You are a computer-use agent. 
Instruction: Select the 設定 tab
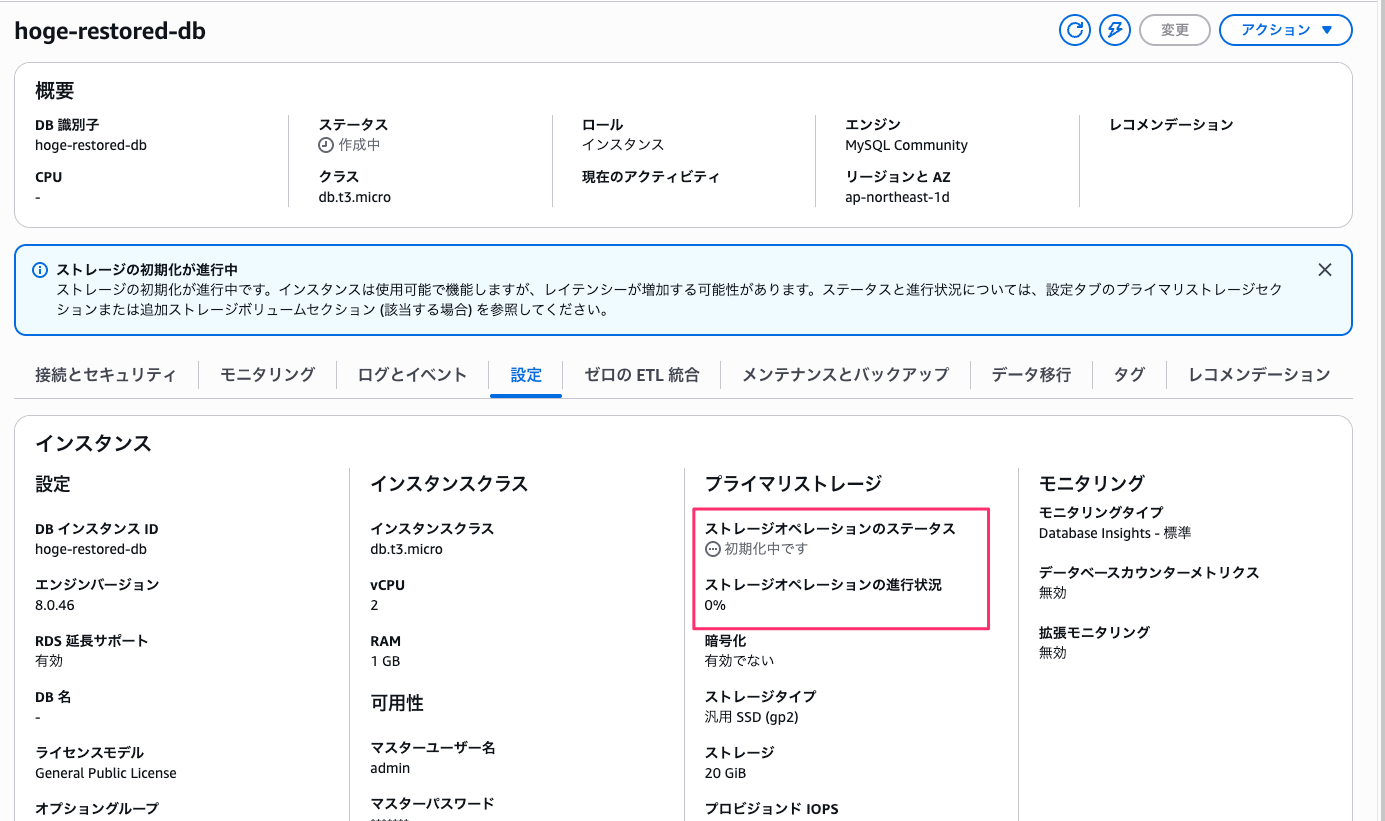point(526,375)
